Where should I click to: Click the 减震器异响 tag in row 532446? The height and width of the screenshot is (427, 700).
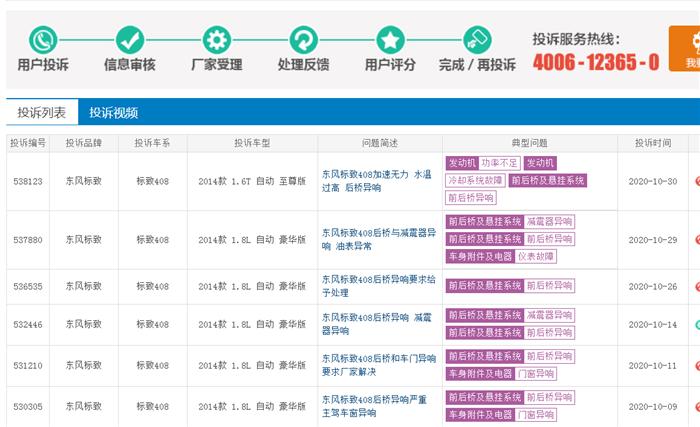(x=549, y=315)
